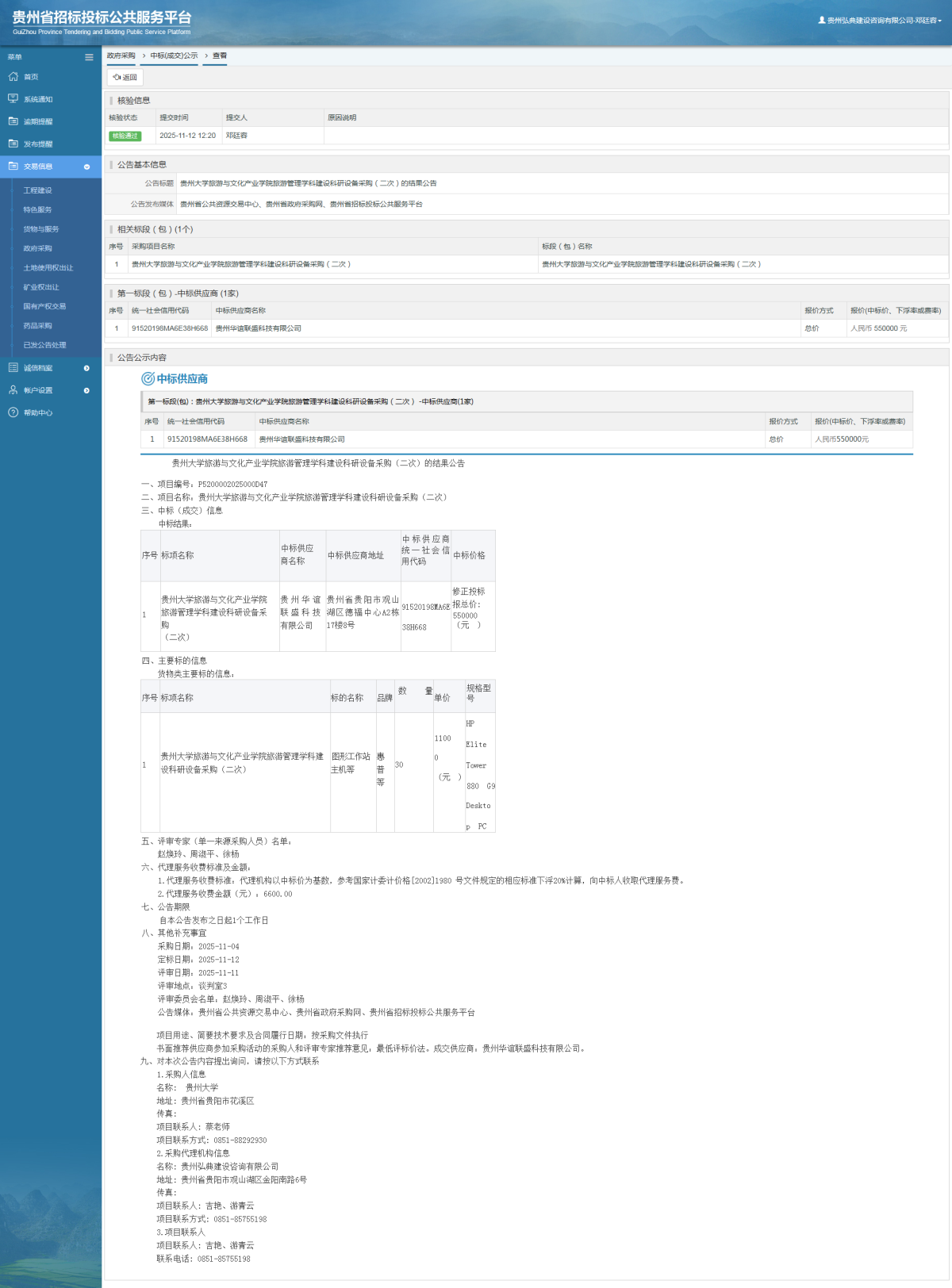Toggle the sidebar hamburger menu icon
This screenshot has height=1288, width=952.
tap(89, 57)
